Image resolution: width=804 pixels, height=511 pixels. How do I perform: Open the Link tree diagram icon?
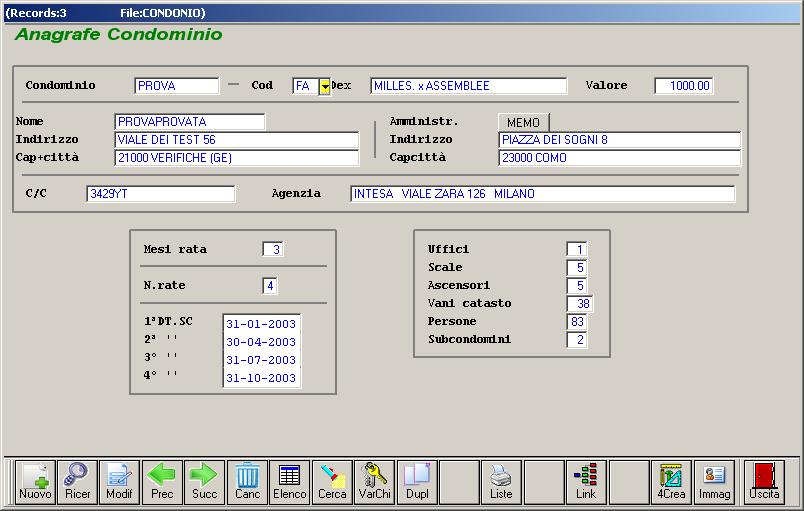pos(586,482)
